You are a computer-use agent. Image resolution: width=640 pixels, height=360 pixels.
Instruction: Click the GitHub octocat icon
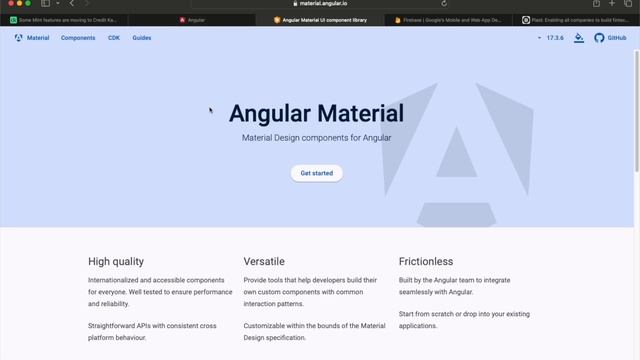pyautogui.click(x=599, y=38)
